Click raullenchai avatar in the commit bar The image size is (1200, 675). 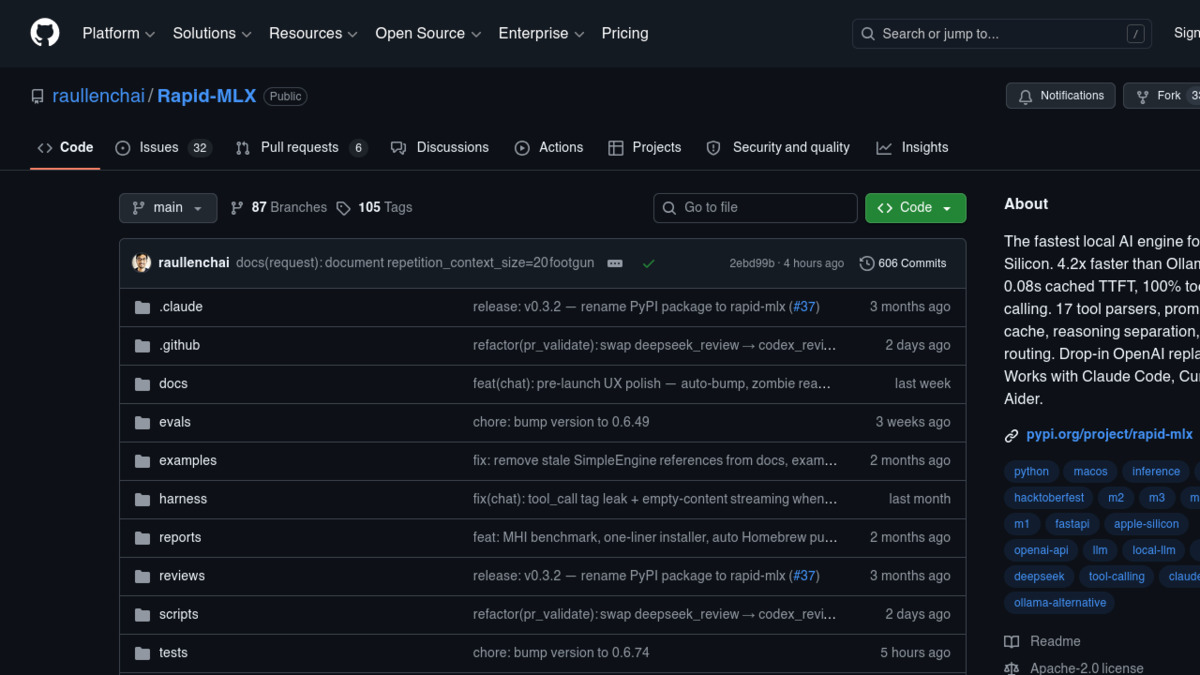click(x=141, y=263)
